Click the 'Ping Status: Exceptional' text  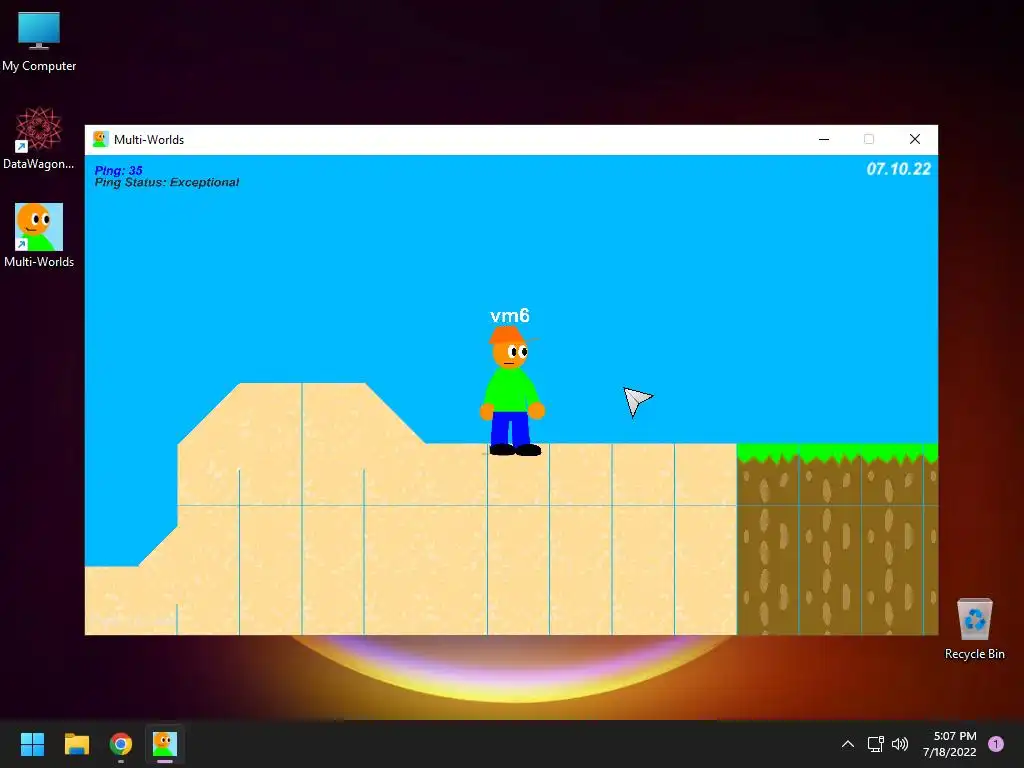[167, 182]
